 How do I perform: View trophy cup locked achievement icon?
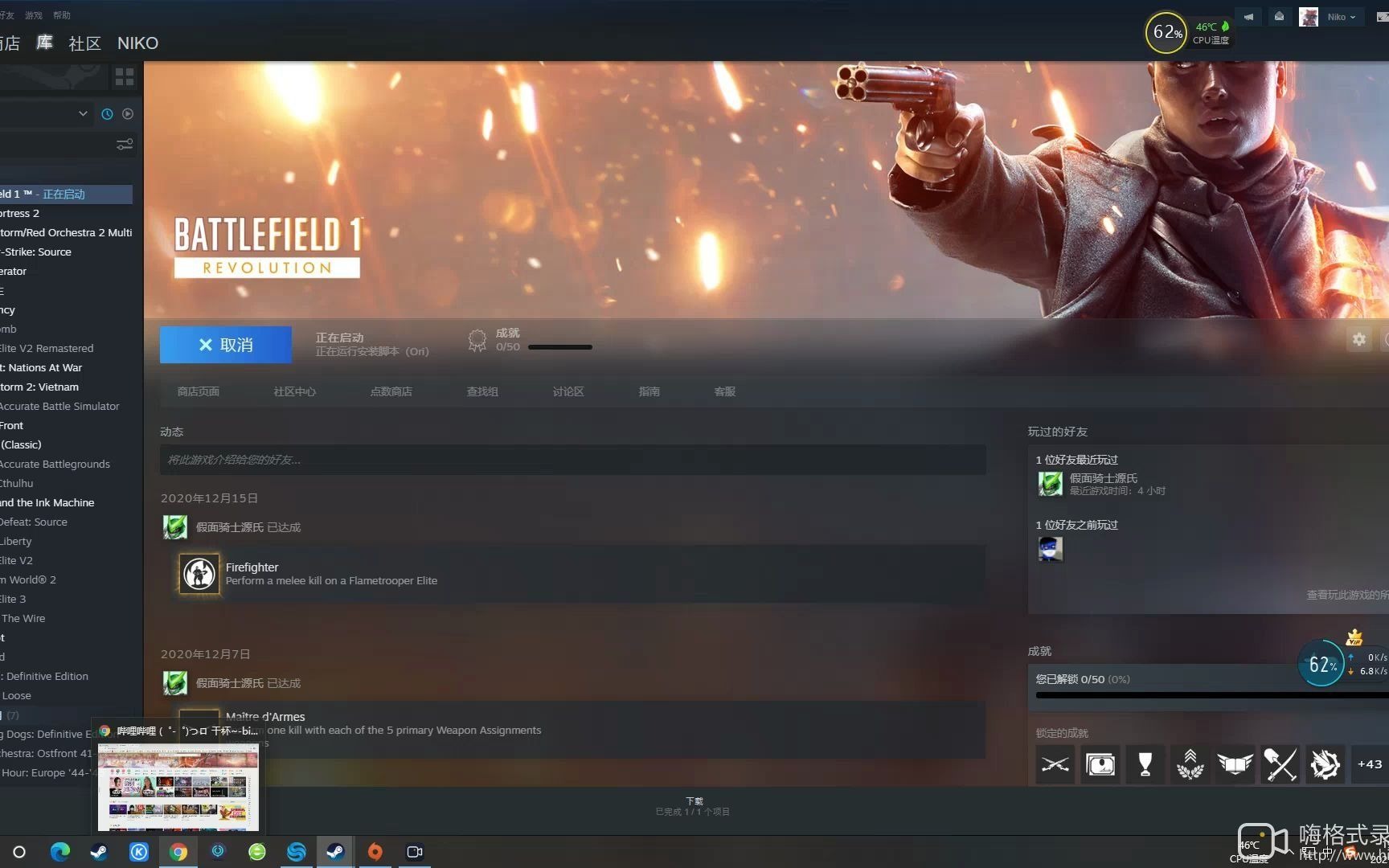click(1145, 764)
